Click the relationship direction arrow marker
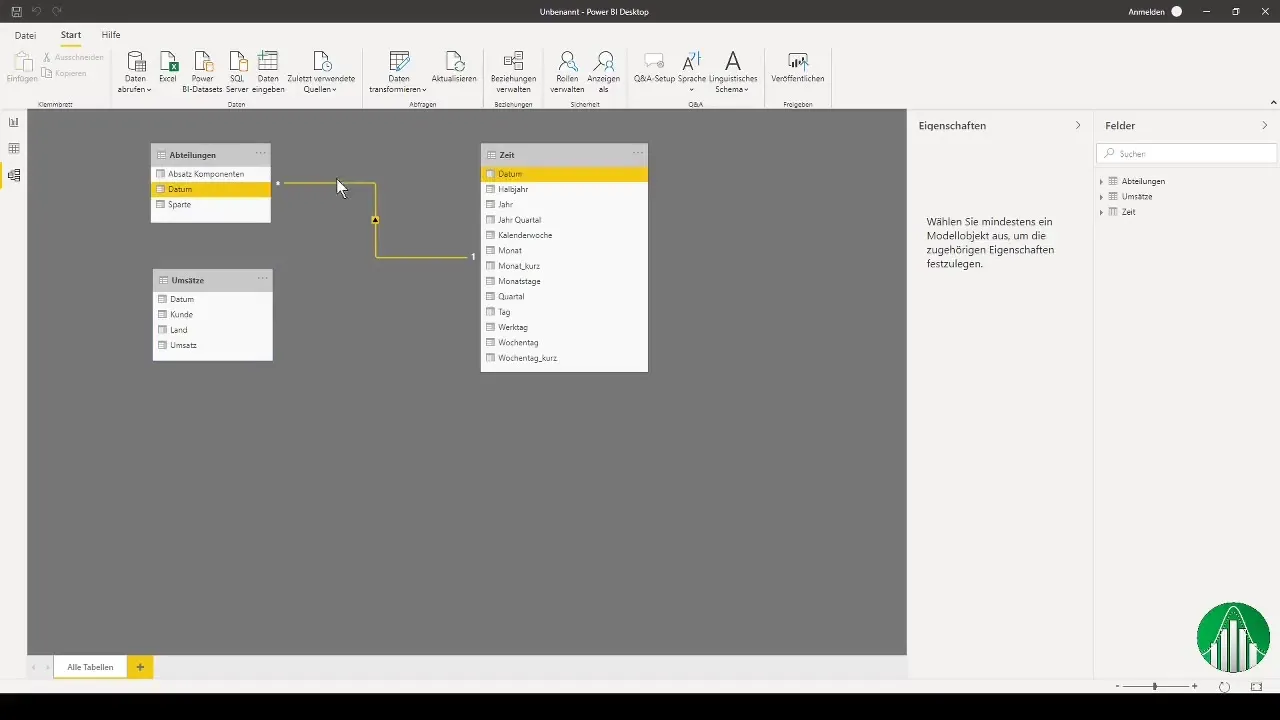This screenshot has height=720, width=1280. click(x=375, y=219)
